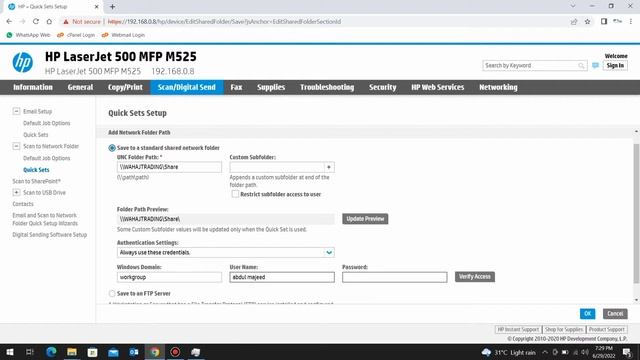Check Restrict subfolder access to user
This screenshot has width=640, height=360.
click(x=235, y=194)
